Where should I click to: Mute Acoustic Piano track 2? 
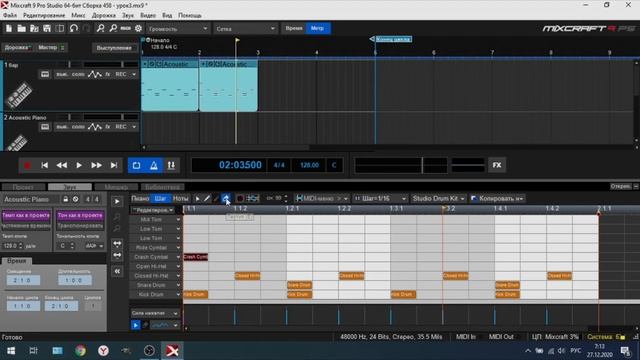coord(62,127)
